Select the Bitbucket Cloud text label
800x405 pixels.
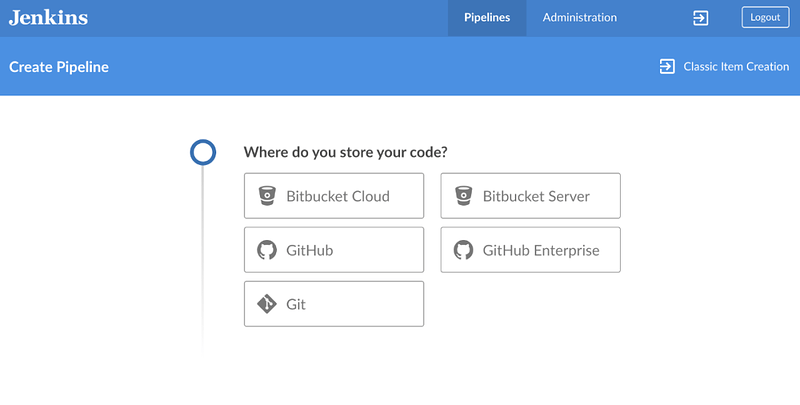coord(338,196)
